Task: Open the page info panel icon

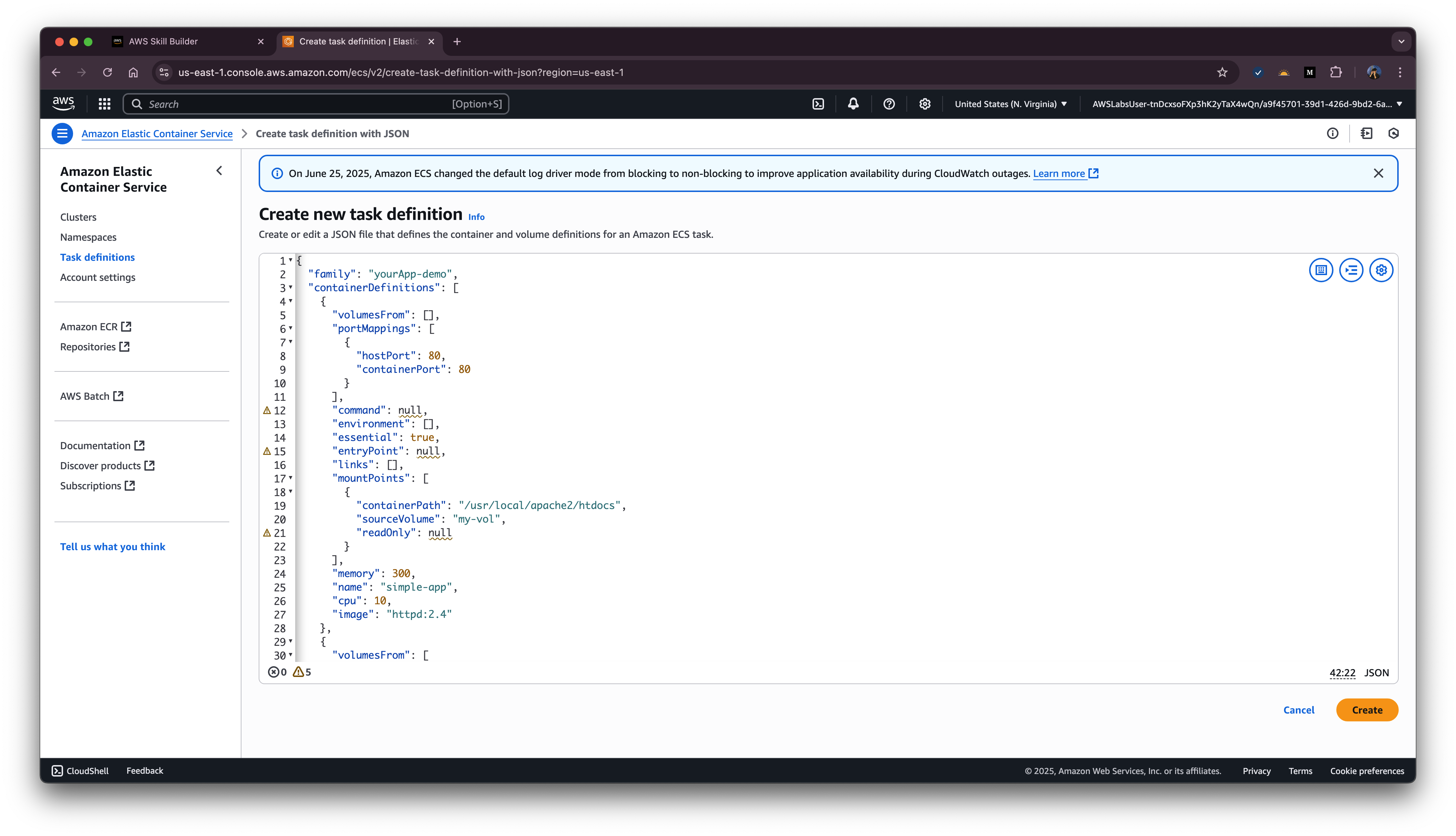Action: pos(1332,134)
